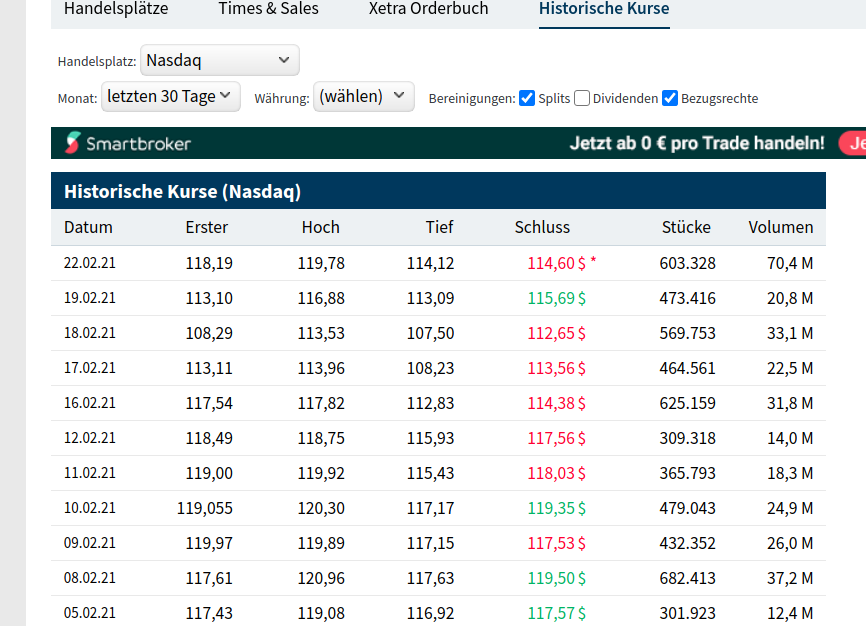The height and width of the screenshot is (626, 866).
Task: Click closing price 119,50 $
Action: [557, 578]
